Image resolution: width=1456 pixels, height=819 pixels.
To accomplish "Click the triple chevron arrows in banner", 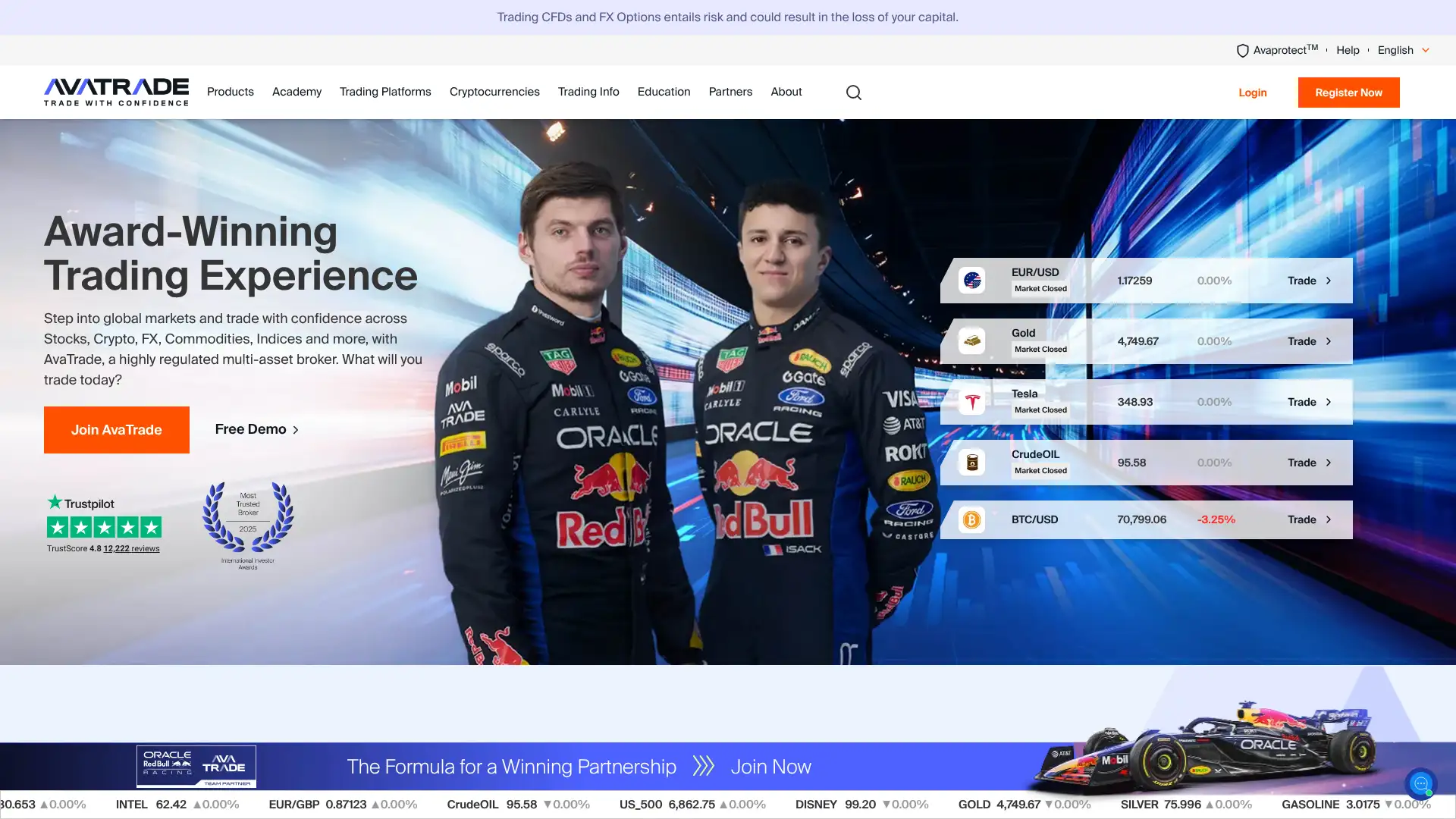I will (703, 766).
